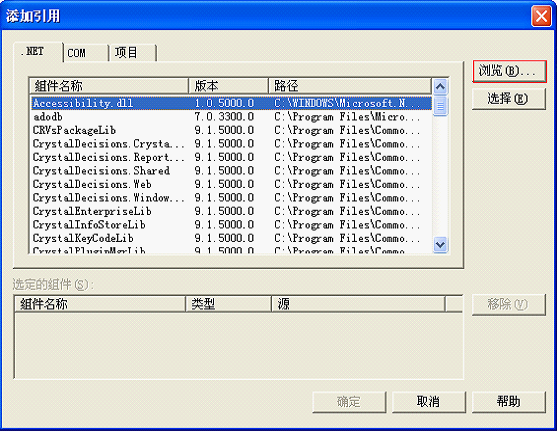The height and width of the screenshot is (432, 557).
Task: Sort by 组件名称 column header in top list
Action: [109, 86]
